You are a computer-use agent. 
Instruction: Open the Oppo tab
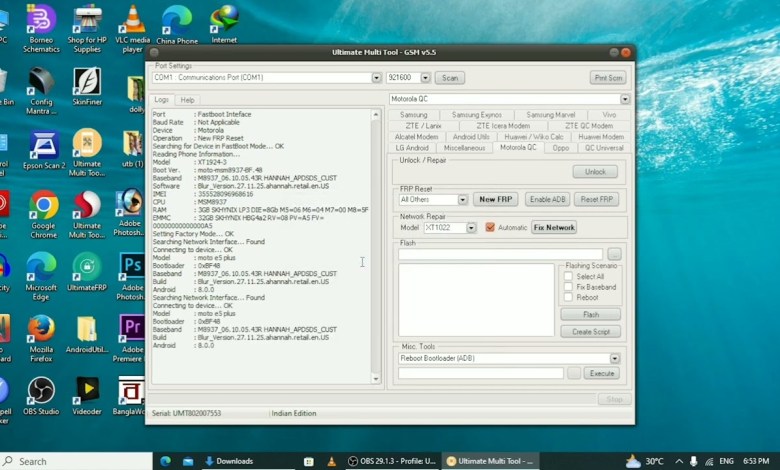tap(560, 148)
